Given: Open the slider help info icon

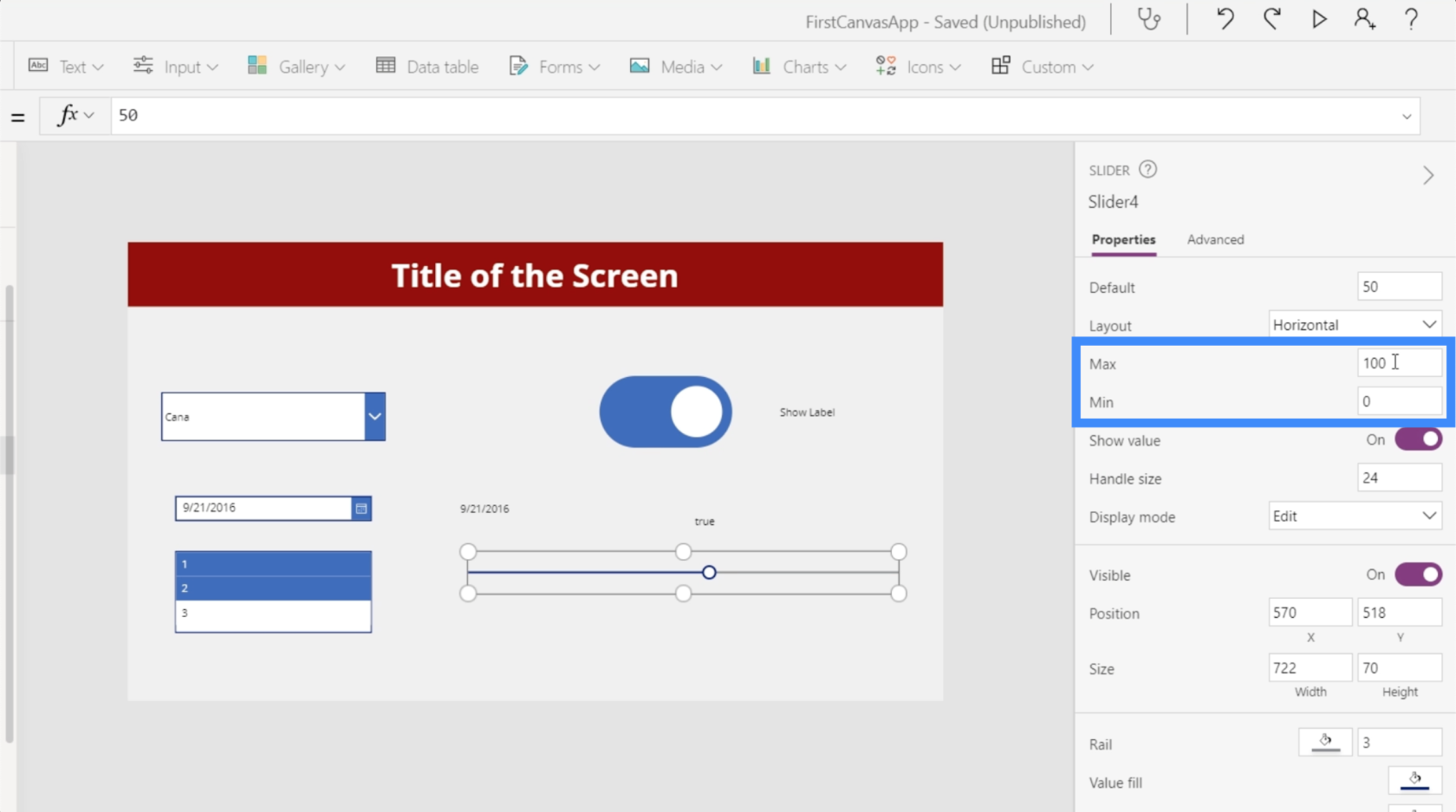Looking at the screenshot, I should [x=1148, y=170].
